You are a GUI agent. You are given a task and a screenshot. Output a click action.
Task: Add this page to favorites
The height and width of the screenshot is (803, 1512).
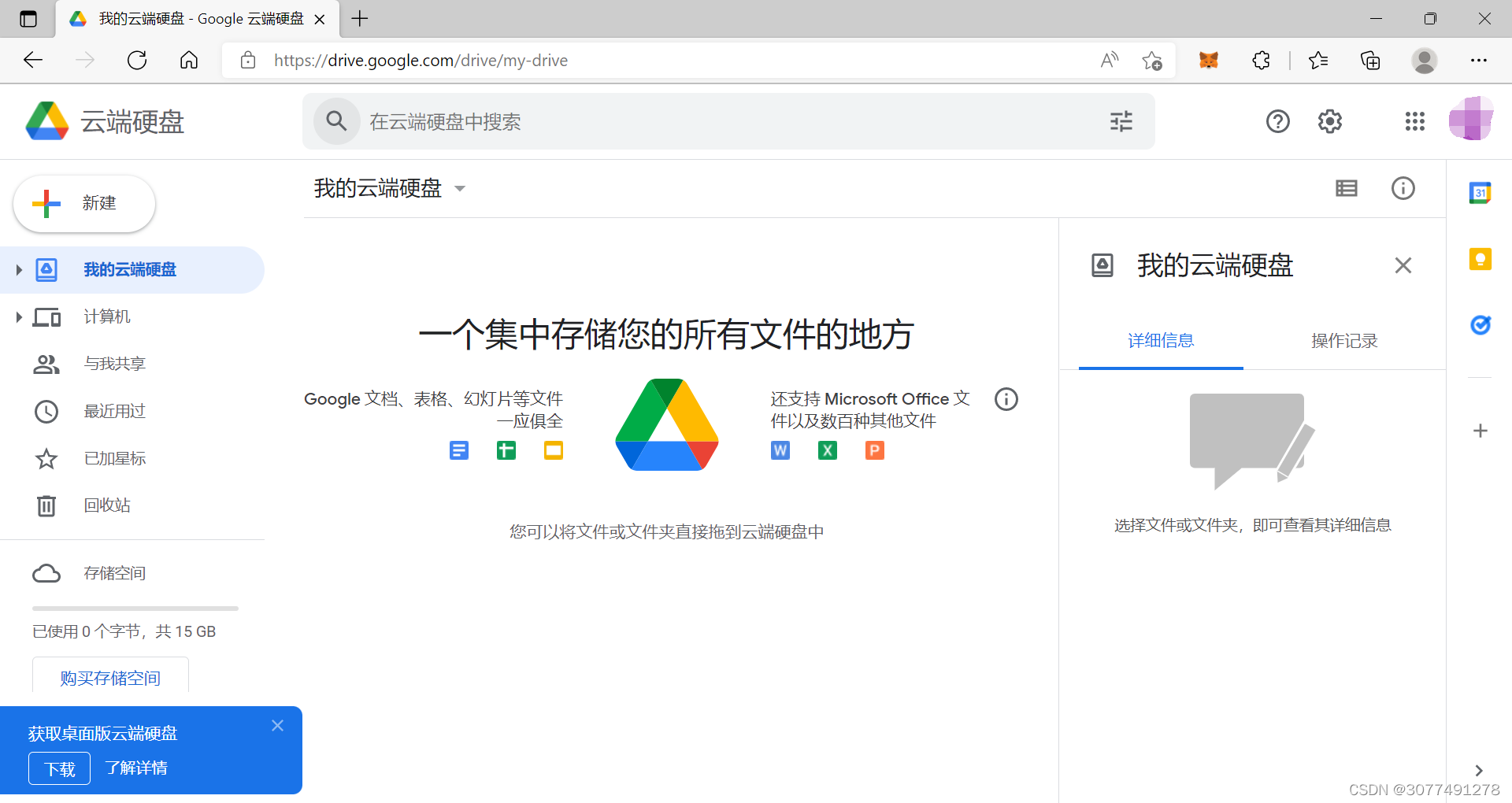point(1152,60)
